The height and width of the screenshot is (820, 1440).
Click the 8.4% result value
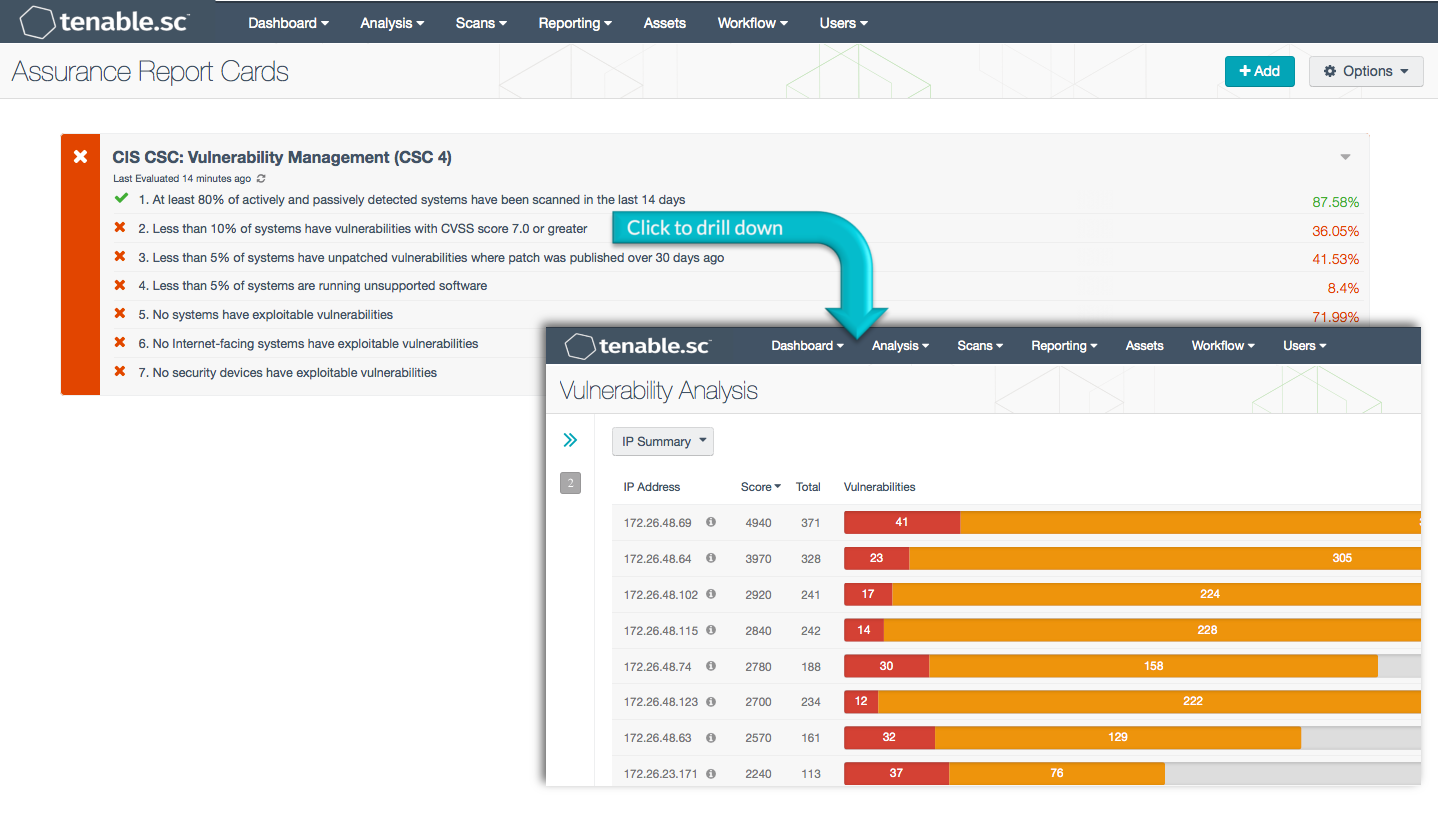pos(1343,288)
